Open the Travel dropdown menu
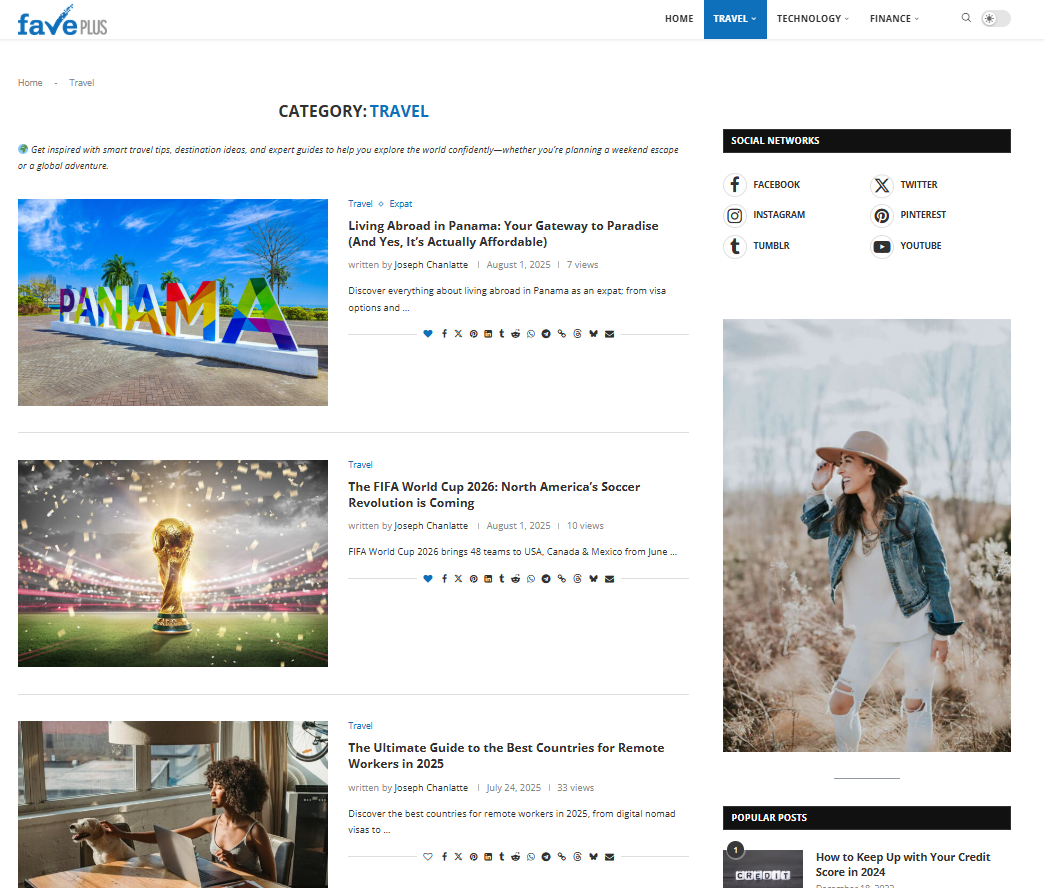This screenshot has width=1044, height=888. pyautogui.click(x=735, y=19)
